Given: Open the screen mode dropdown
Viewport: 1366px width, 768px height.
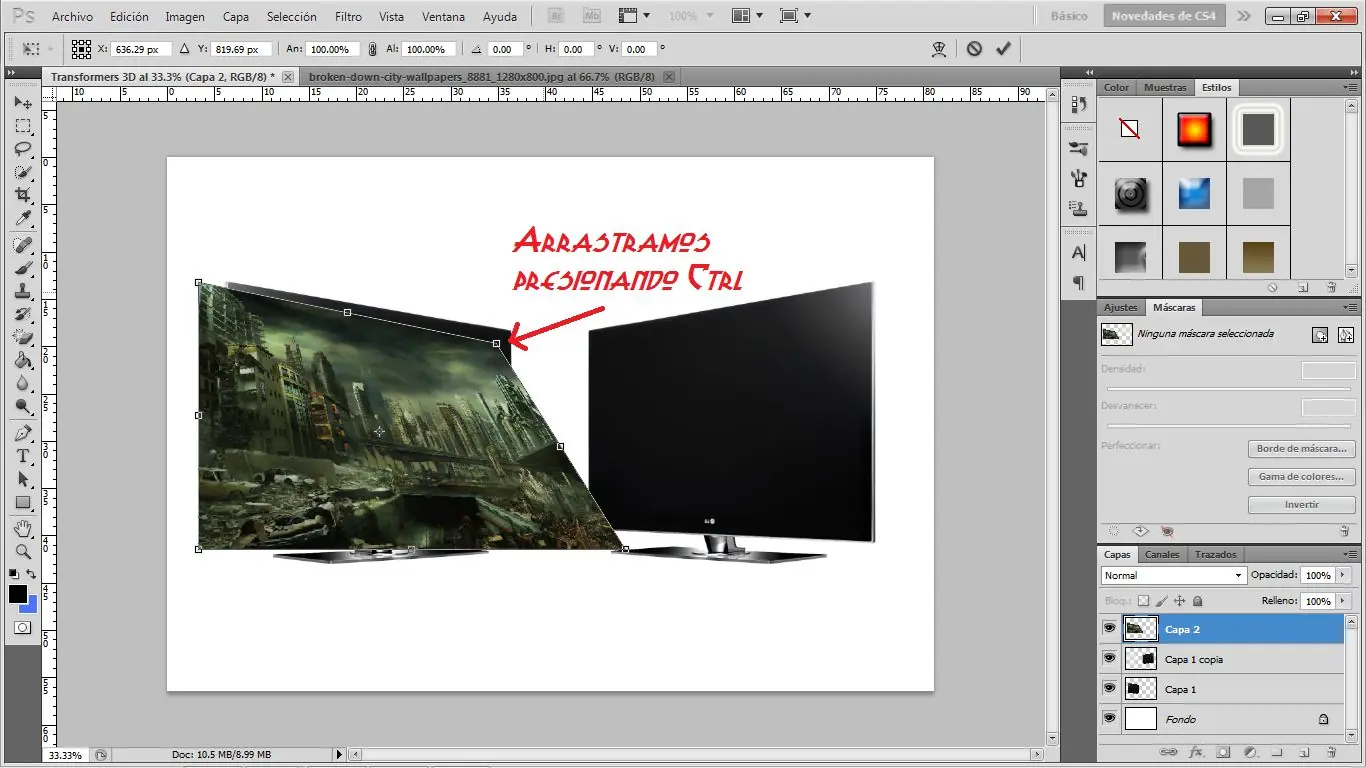Looking at the screenshot, I should [x=795, y=16].
